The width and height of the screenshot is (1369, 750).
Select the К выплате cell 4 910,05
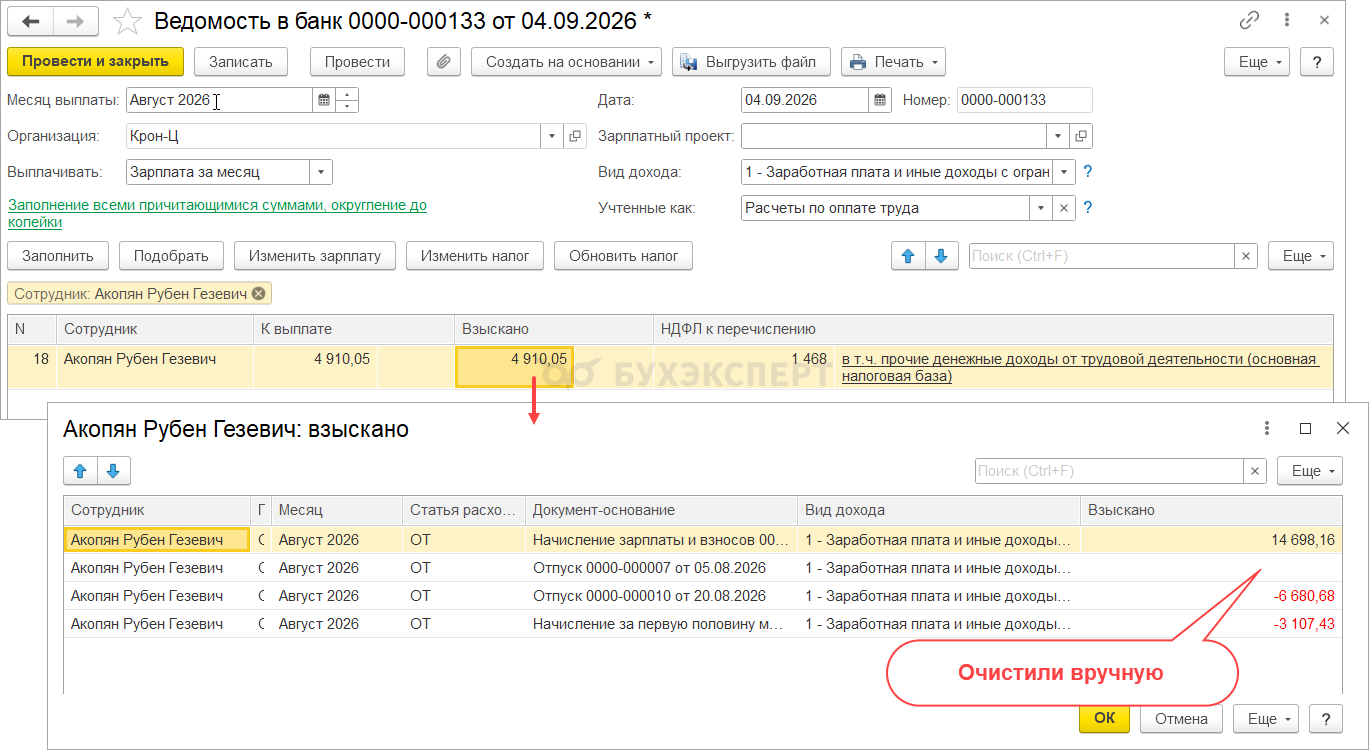(x=315, y=367)
